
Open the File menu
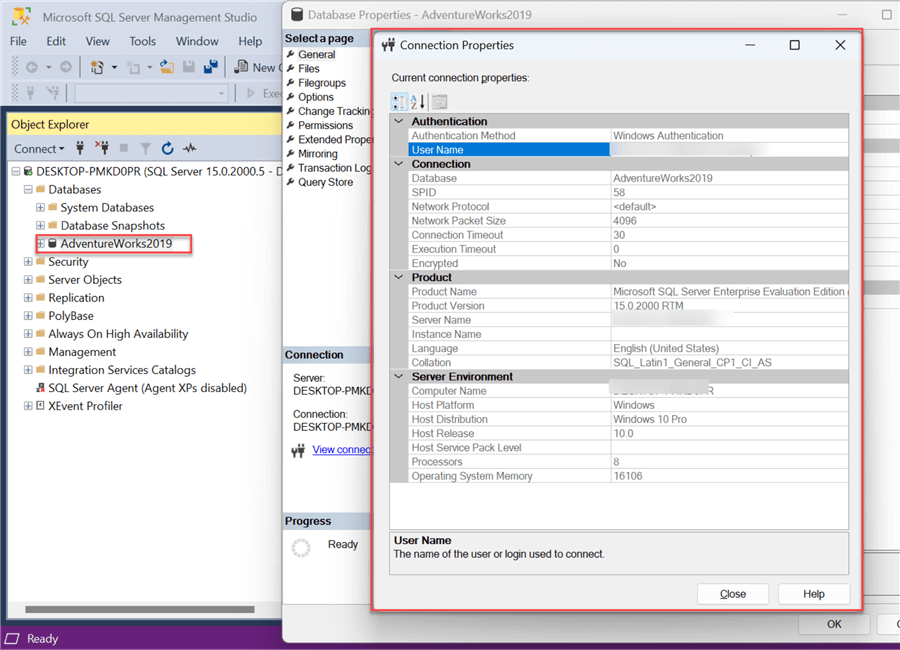click(18, 41)
